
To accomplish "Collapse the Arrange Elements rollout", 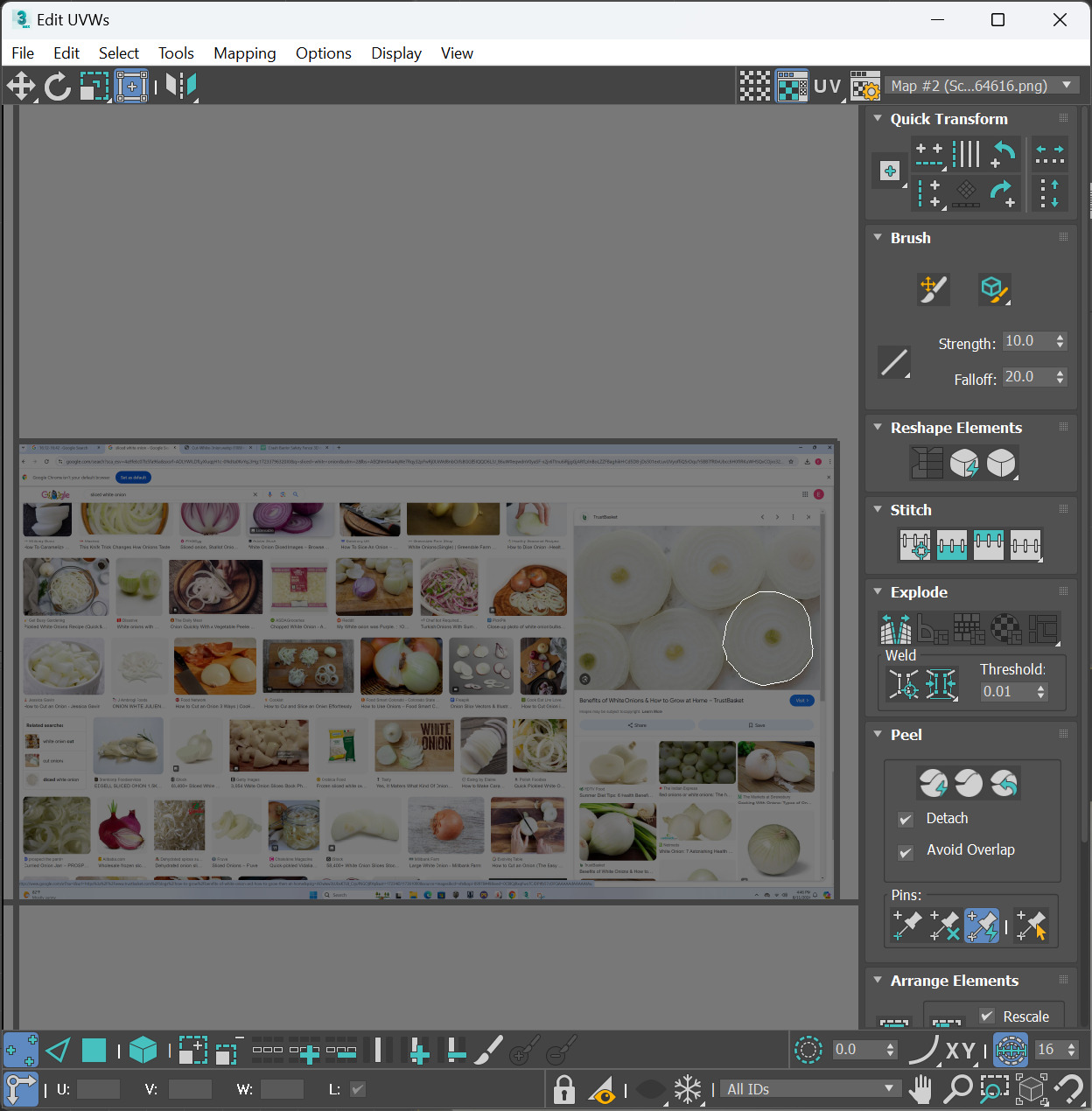I will pos(878,980).
